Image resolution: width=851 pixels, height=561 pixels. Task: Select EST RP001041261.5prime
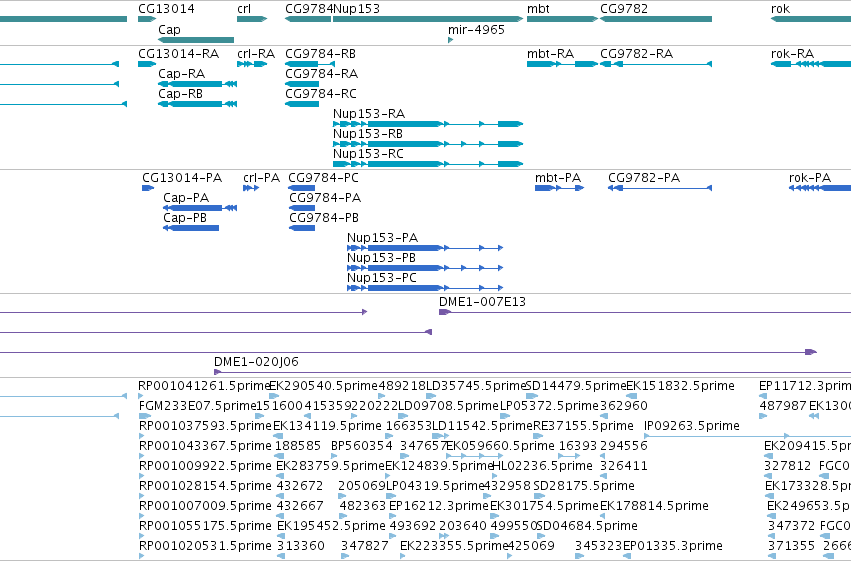[204, 386]
